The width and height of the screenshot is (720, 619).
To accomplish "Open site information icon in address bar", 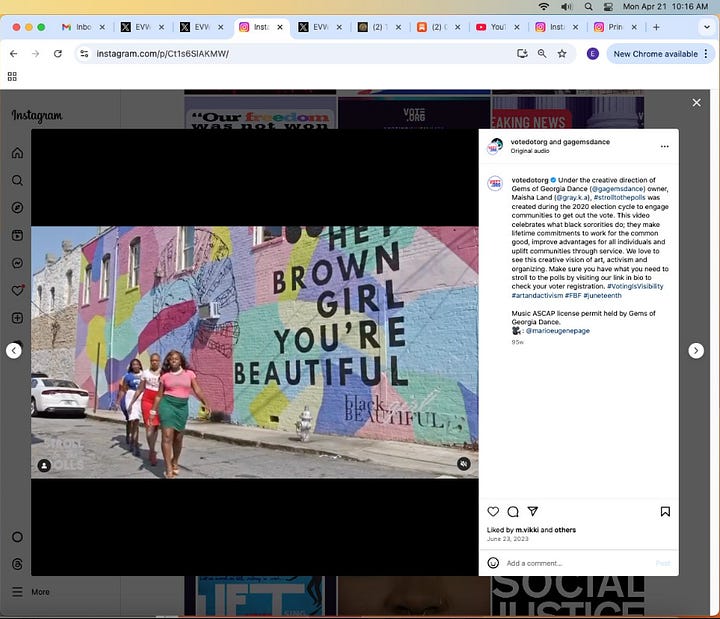I will pos(84,54).
